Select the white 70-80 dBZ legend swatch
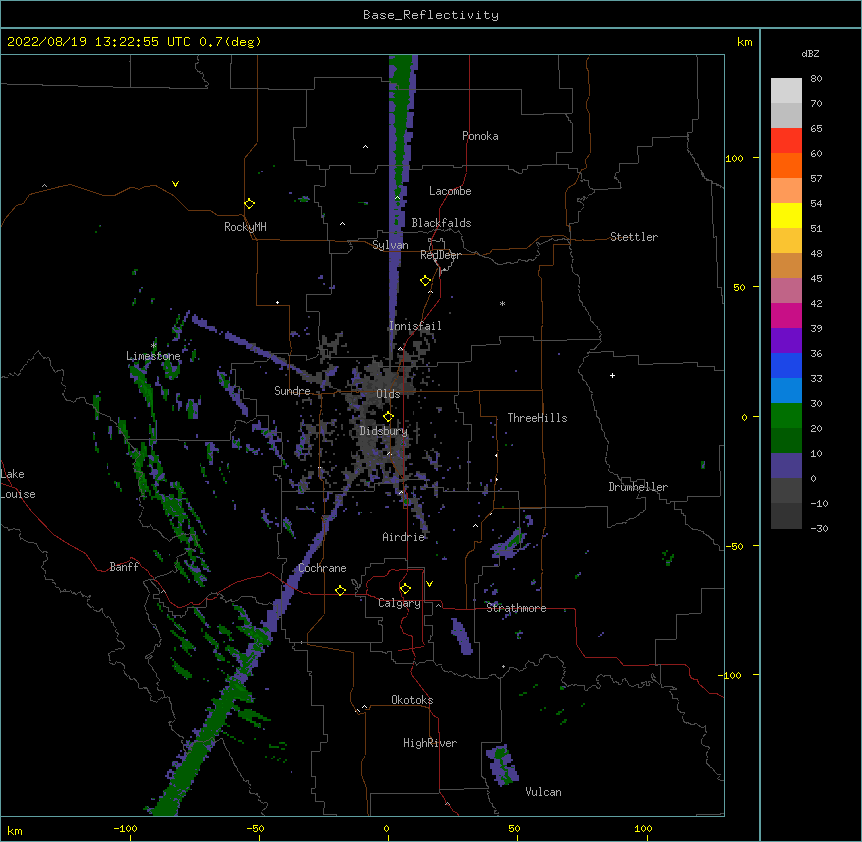This screenshot has height=842, width=862. tap(786, 91)
